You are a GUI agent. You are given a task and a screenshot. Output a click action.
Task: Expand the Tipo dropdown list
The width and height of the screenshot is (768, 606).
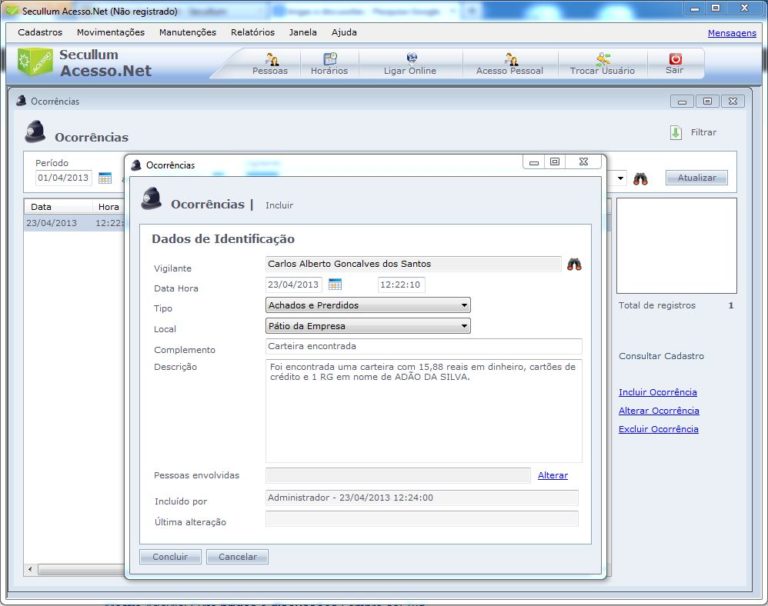[x=464, y=305]
